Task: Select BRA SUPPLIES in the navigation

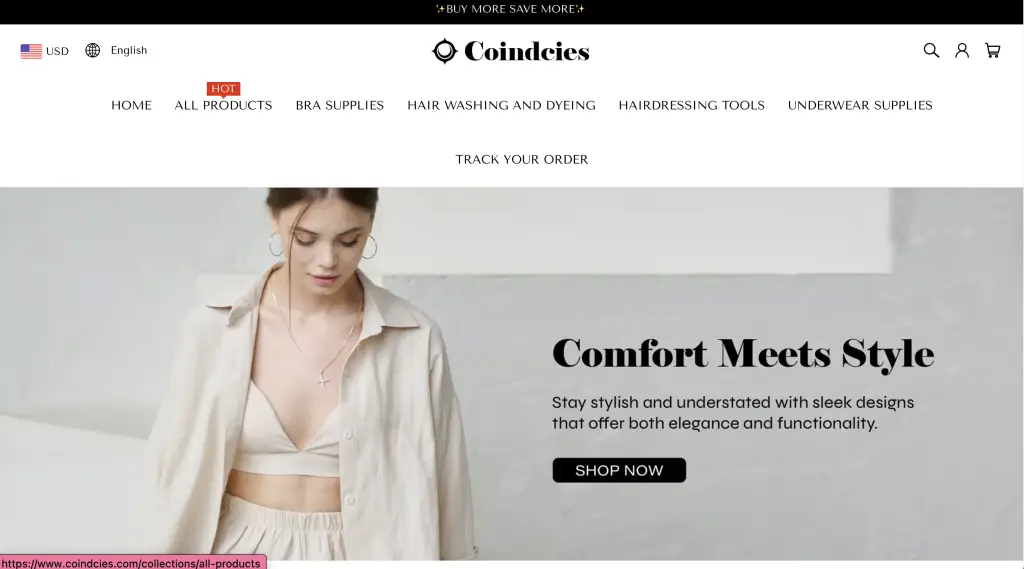Action: point(340,105)
